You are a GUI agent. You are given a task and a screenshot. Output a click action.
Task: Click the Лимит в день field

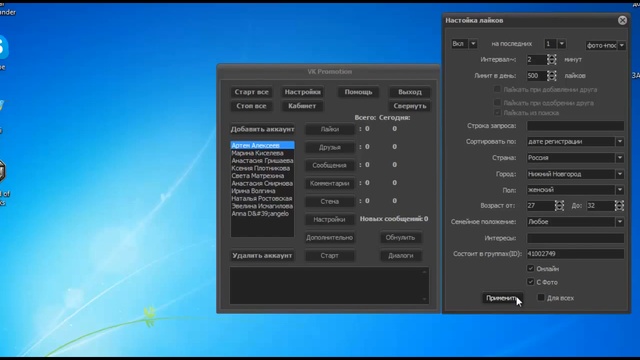click(536, 76)
